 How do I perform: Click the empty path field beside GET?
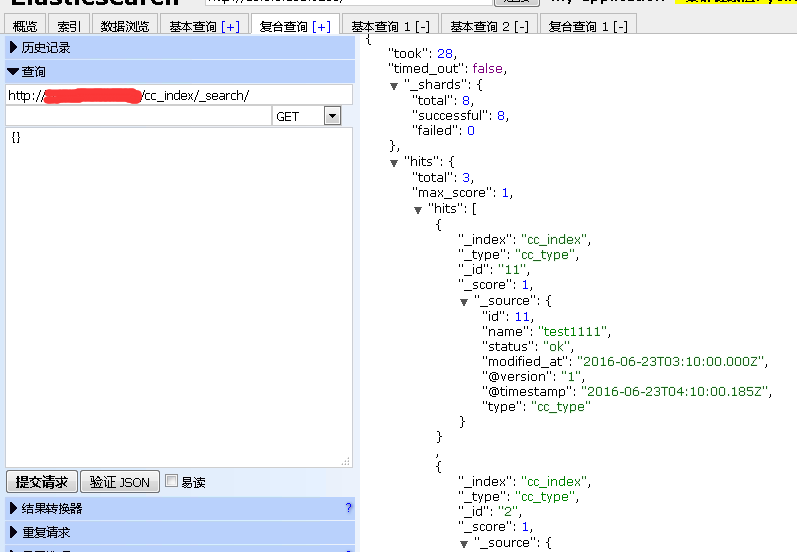point(138,116)
